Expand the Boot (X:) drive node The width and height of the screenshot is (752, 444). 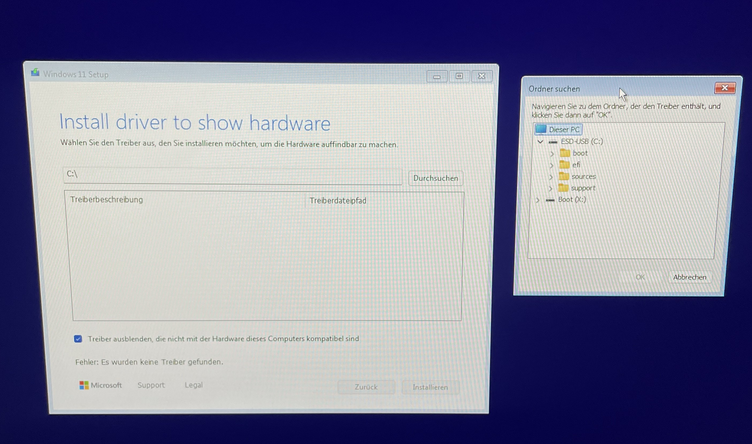537,200
